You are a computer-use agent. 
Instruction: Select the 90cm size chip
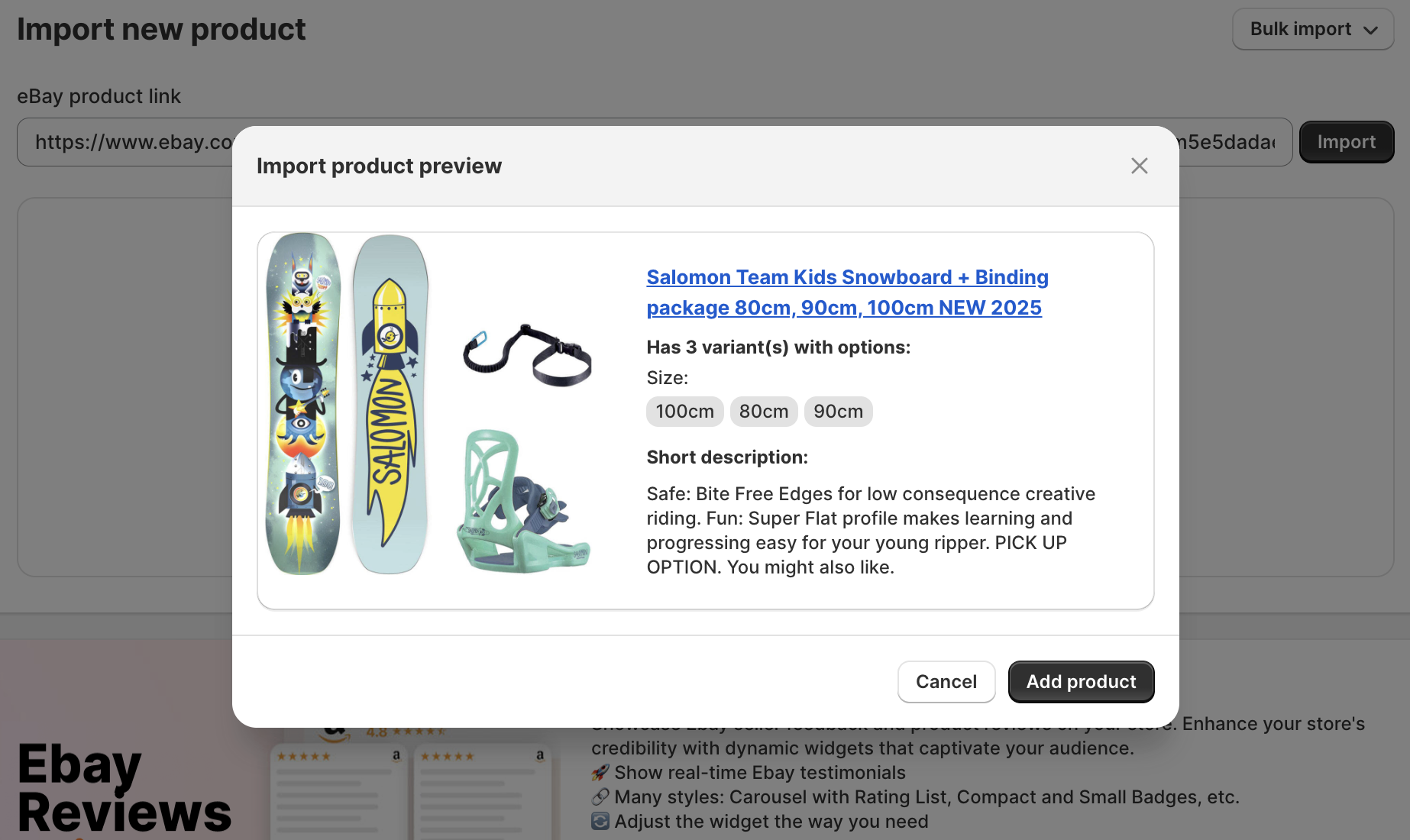pyautogui.click(x=838, y=412)
